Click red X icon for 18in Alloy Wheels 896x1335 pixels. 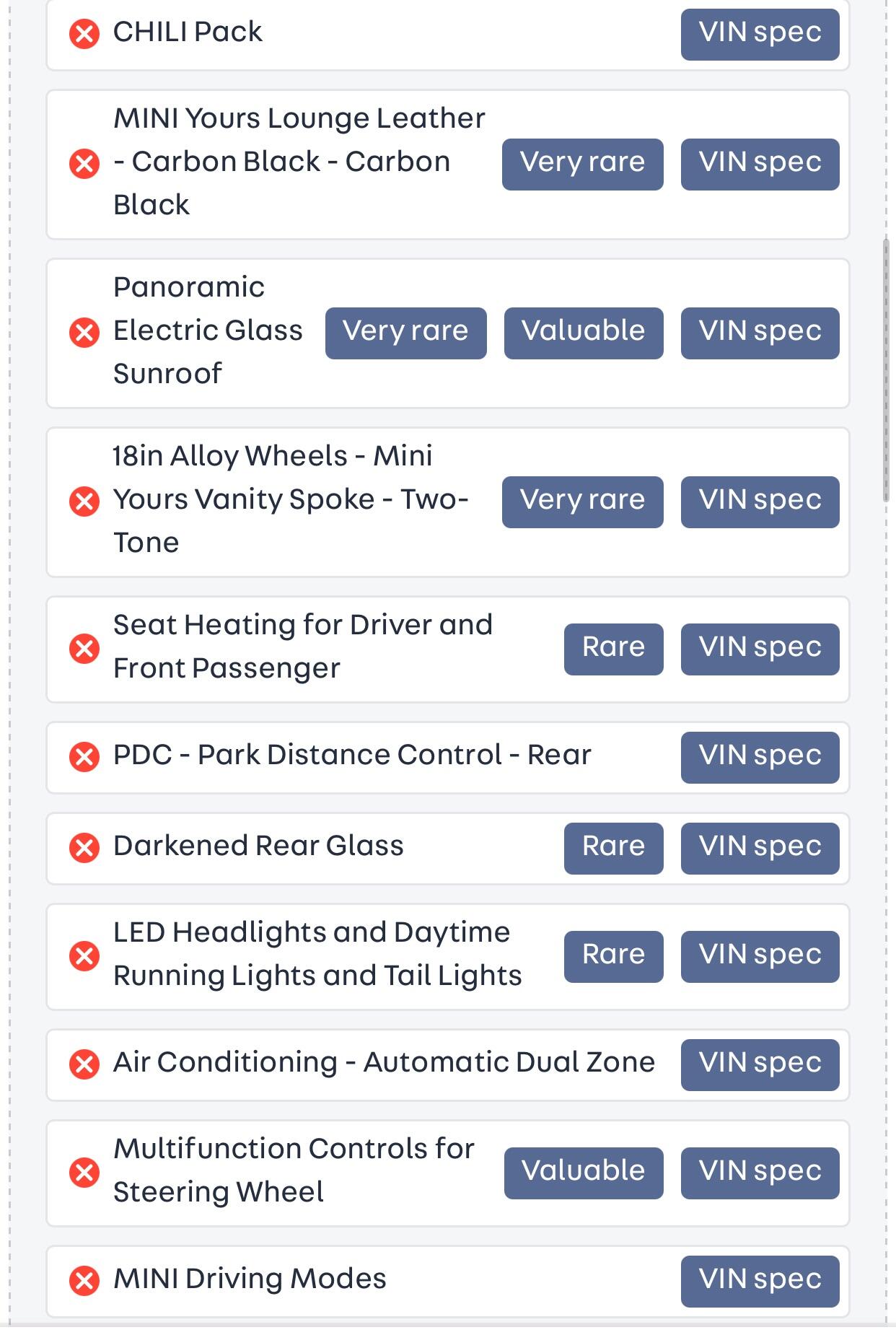[84, 502]
